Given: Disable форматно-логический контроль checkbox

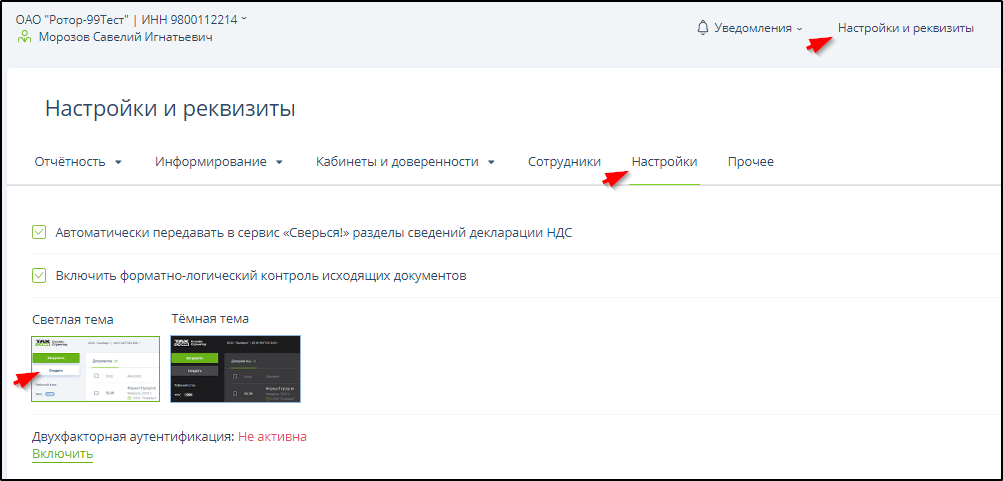Looking at the screenshot, I should (x=39, y=275).
